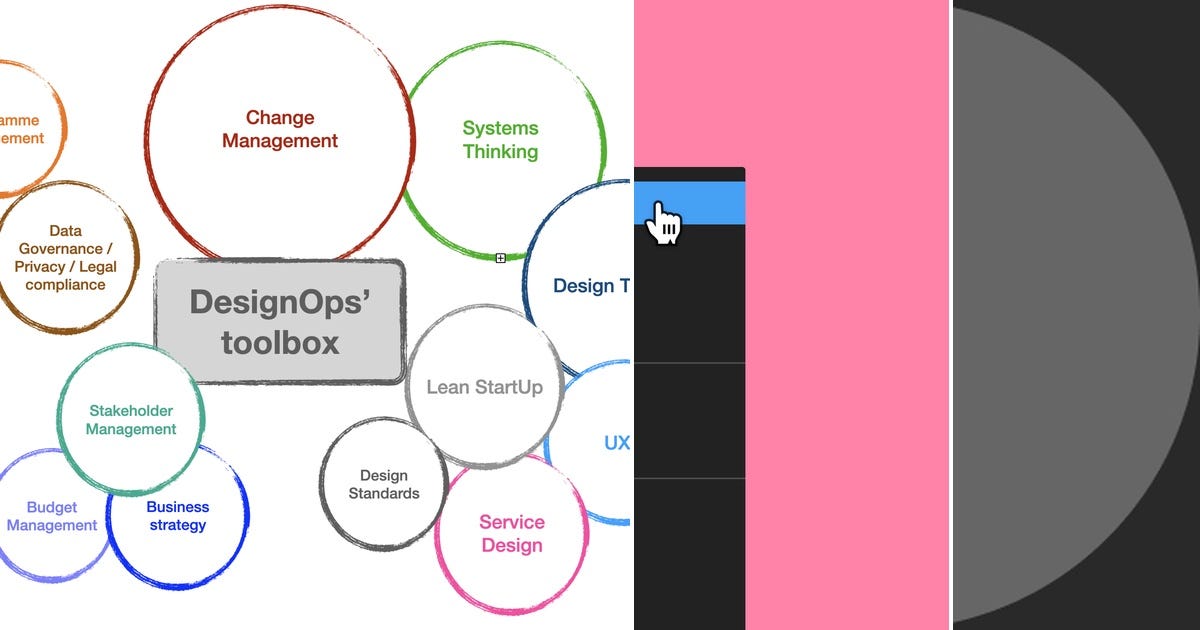Click the Programme Management label
This screenshot has width=1200, height=630.
click(x=20, y=128)
